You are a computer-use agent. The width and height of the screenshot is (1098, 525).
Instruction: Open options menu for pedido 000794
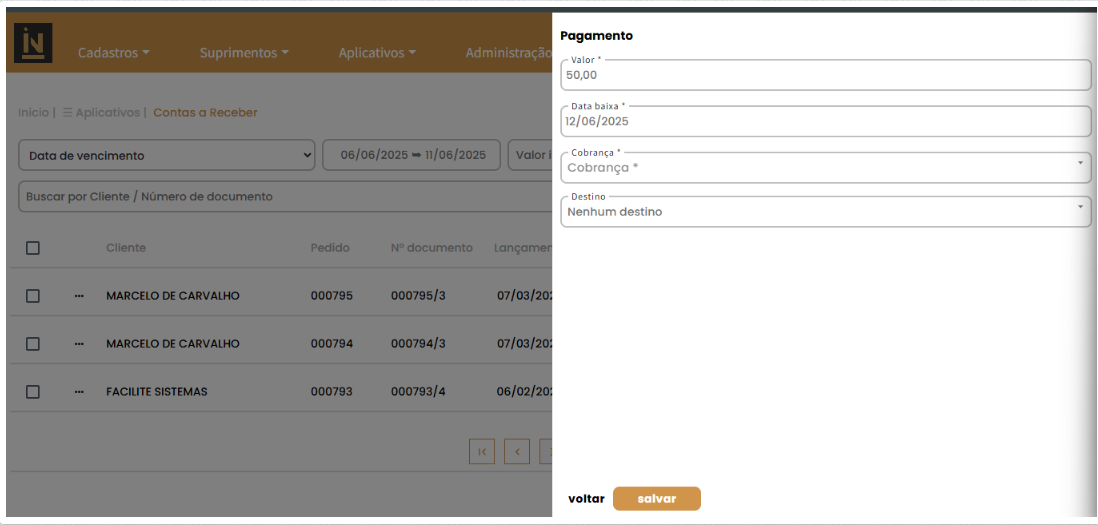point(79,344)
